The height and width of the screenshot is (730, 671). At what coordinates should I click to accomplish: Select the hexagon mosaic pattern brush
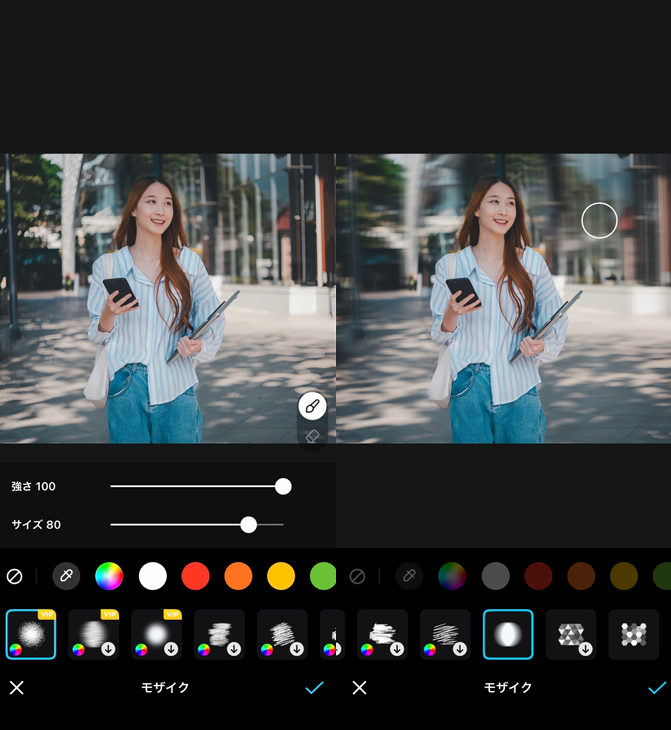coord(634,634)
